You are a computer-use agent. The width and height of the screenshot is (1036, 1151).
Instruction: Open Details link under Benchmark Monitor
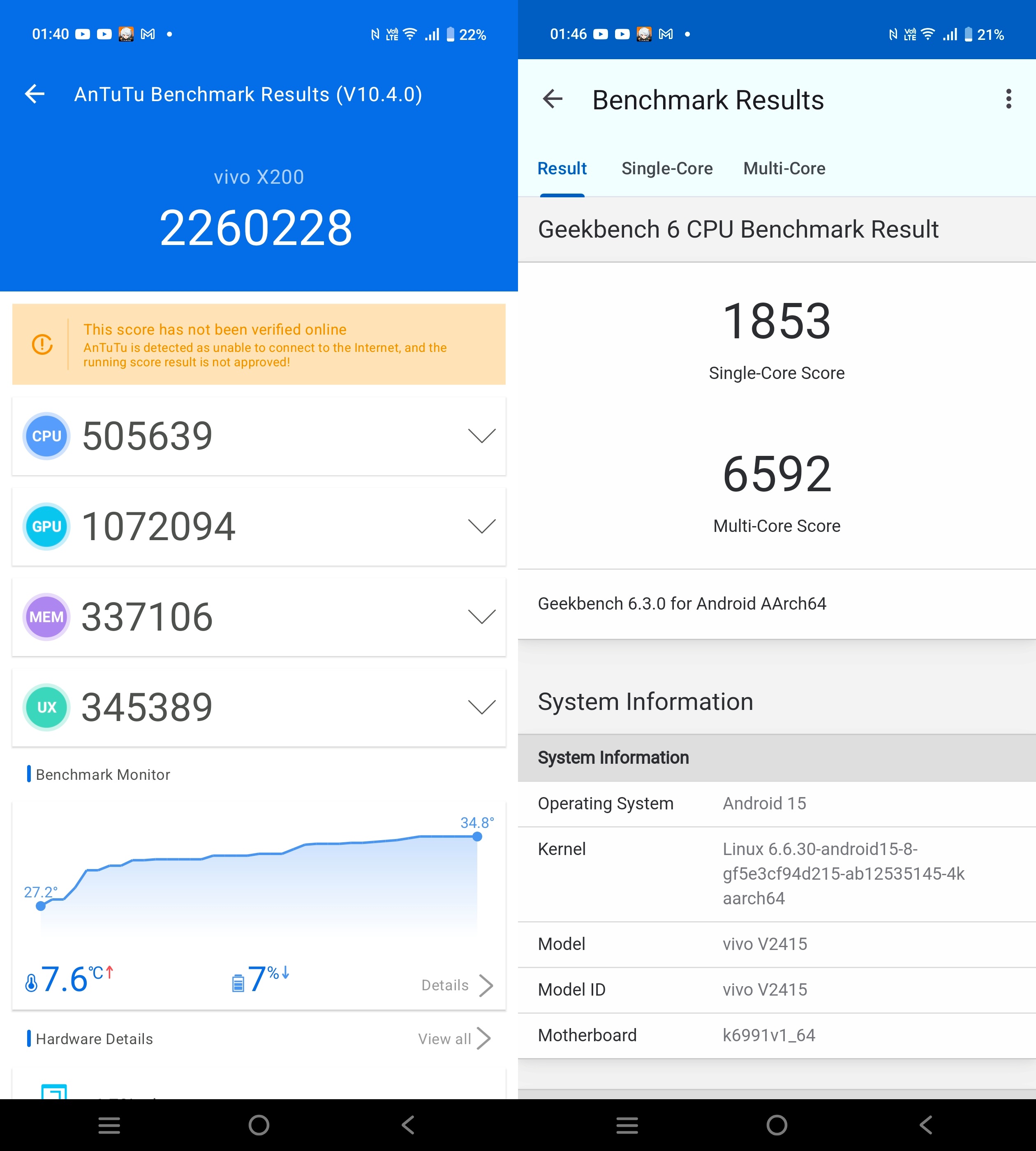(445, 985)
